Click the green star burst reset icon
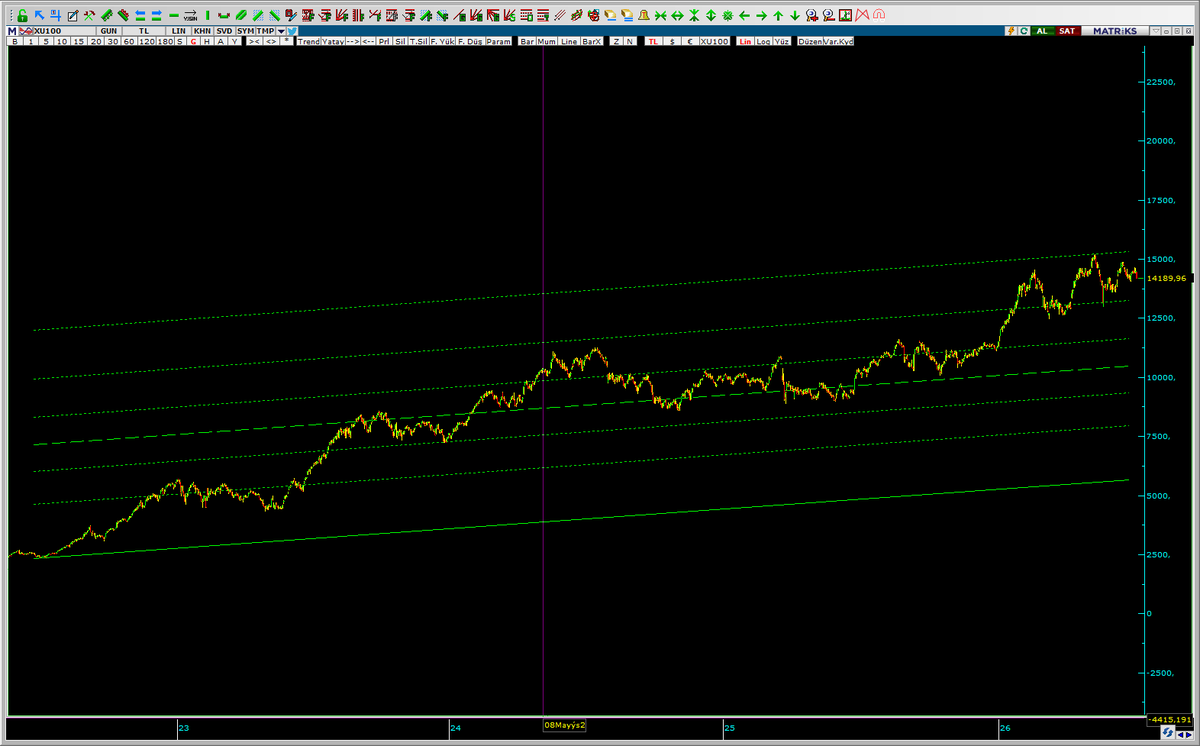This screenshot has width=1200, height=746. pos(728,15)
